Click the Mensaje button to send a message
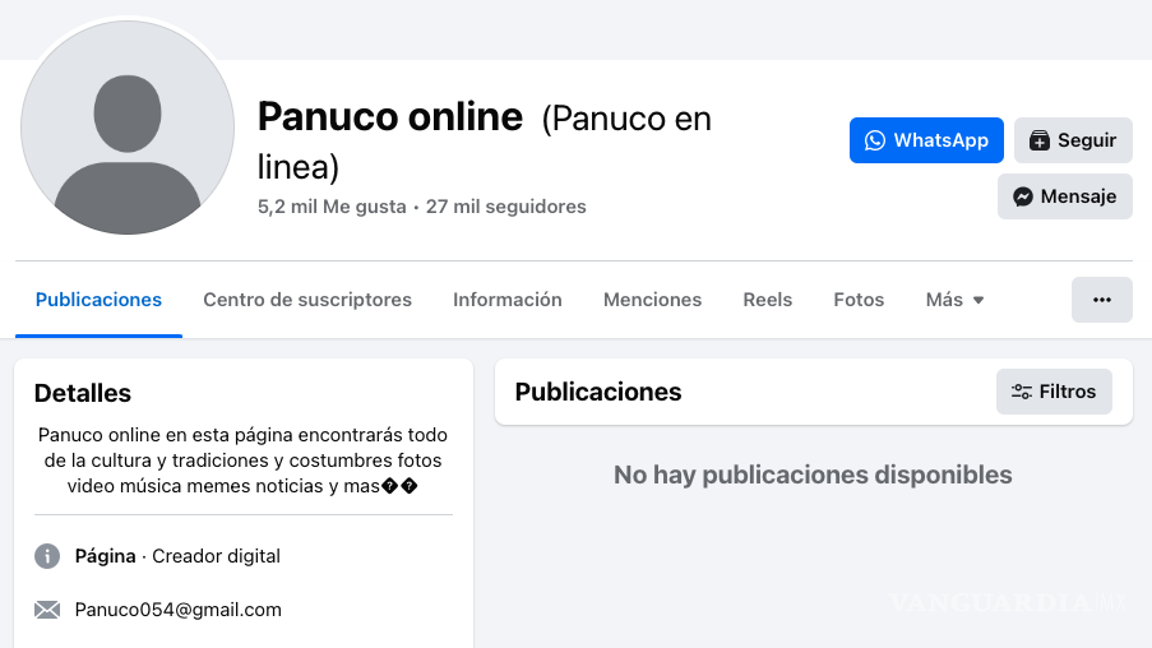1152x648 pixels. (x=1065, y=196)
